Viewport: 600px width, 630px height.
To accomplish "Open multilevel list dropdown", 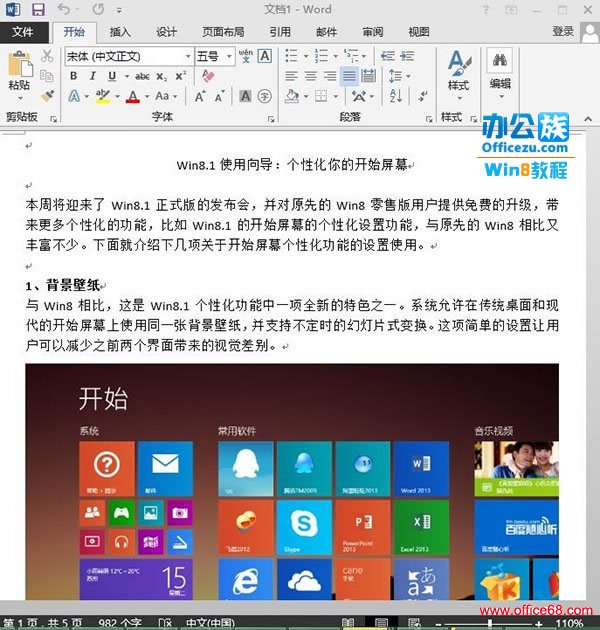I will 364,56.
